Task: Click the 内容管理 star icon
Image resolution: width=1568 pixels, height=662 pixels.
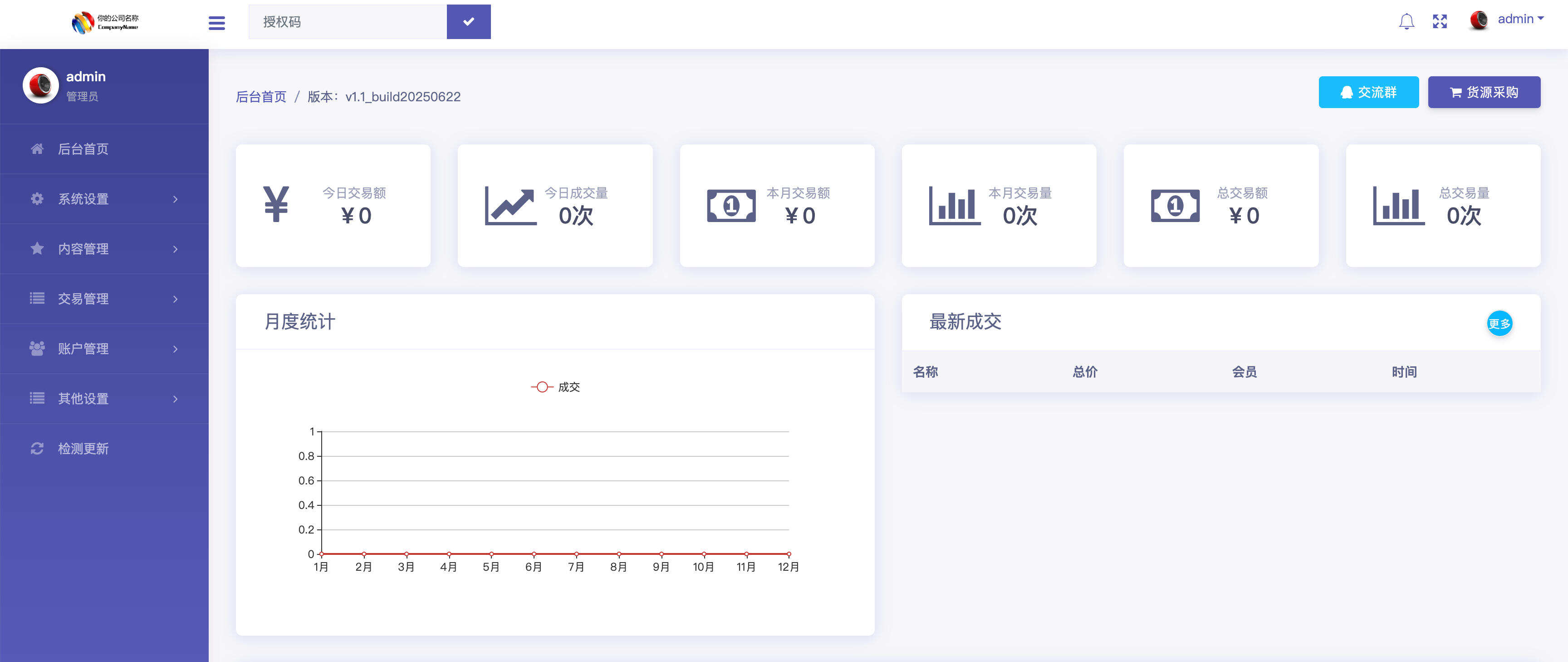Action: click(x=36, y=248)
